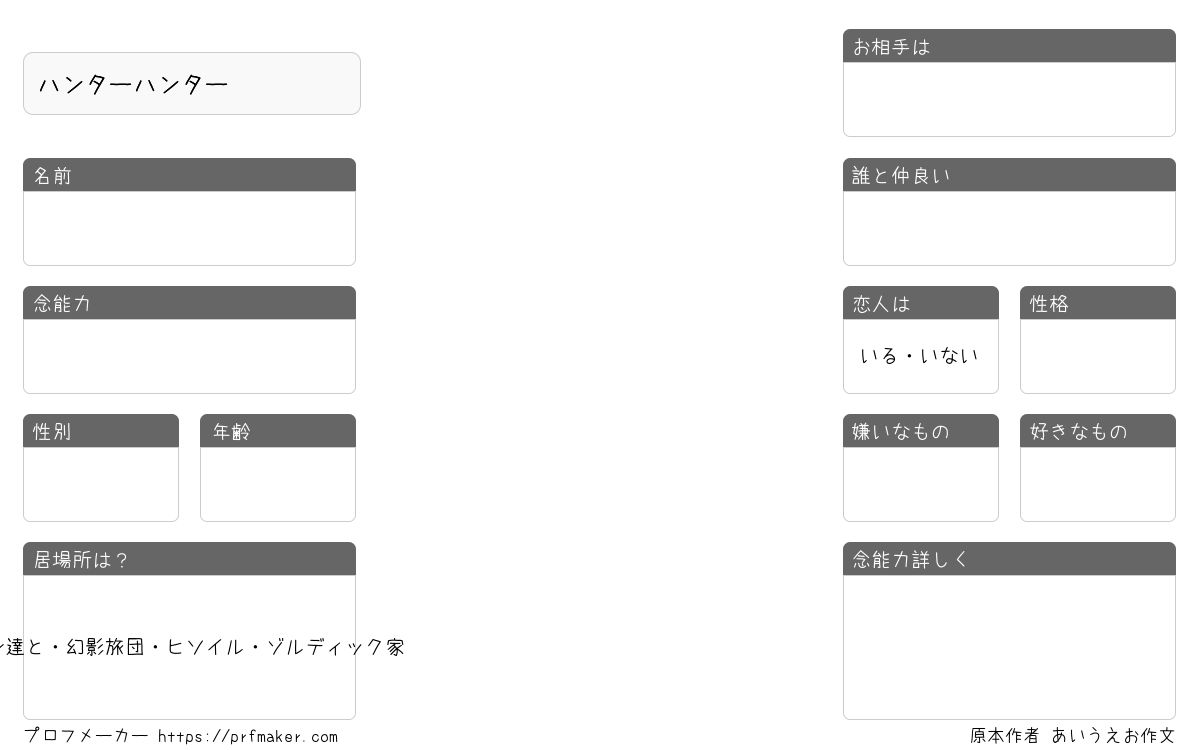
Task: Select the 嫌いなもの box
Action: point(921,484)
